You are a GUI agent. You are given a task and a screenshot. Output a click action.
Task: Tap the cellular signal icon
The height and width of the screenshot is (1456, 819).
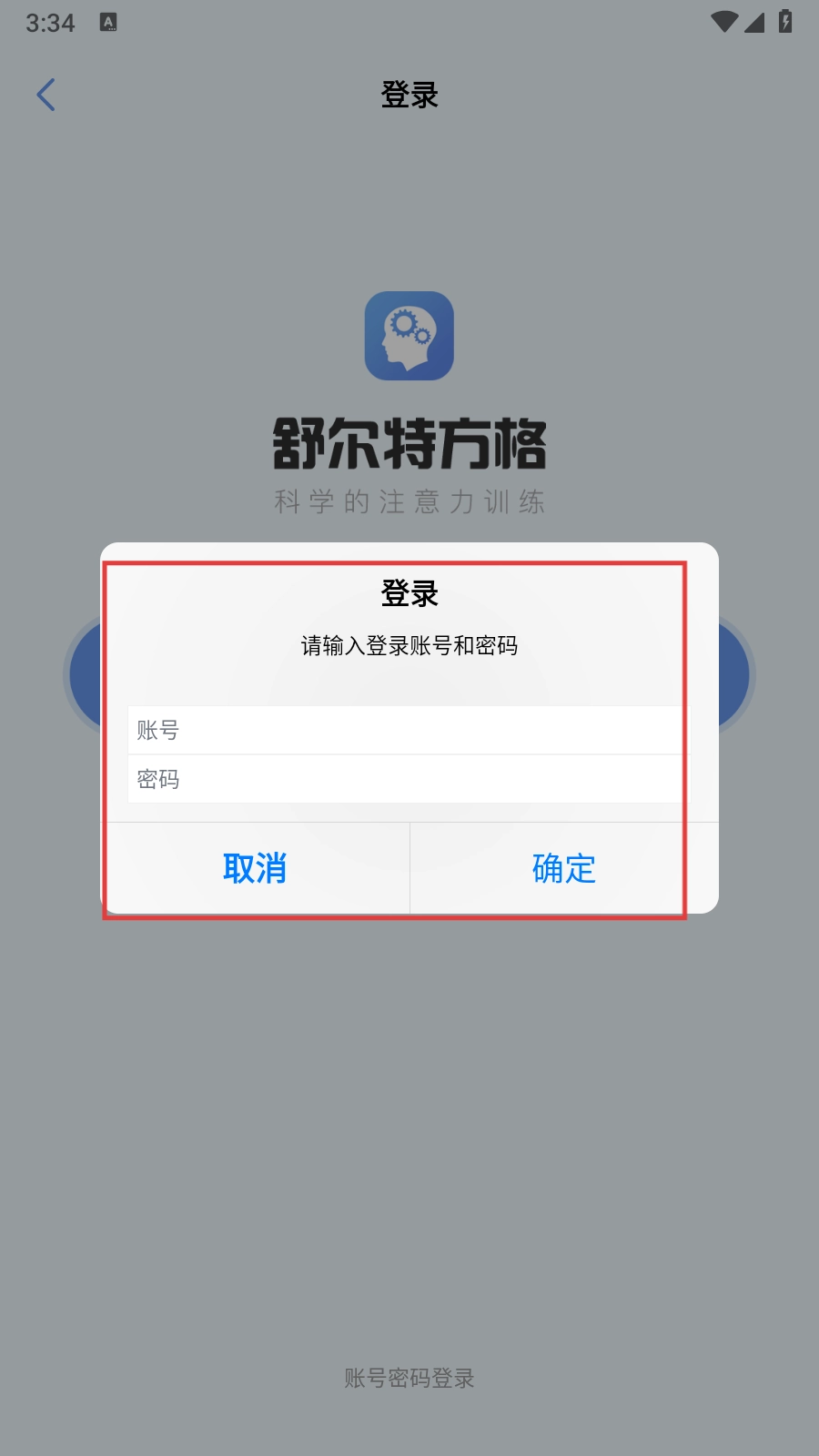(754, 22)
